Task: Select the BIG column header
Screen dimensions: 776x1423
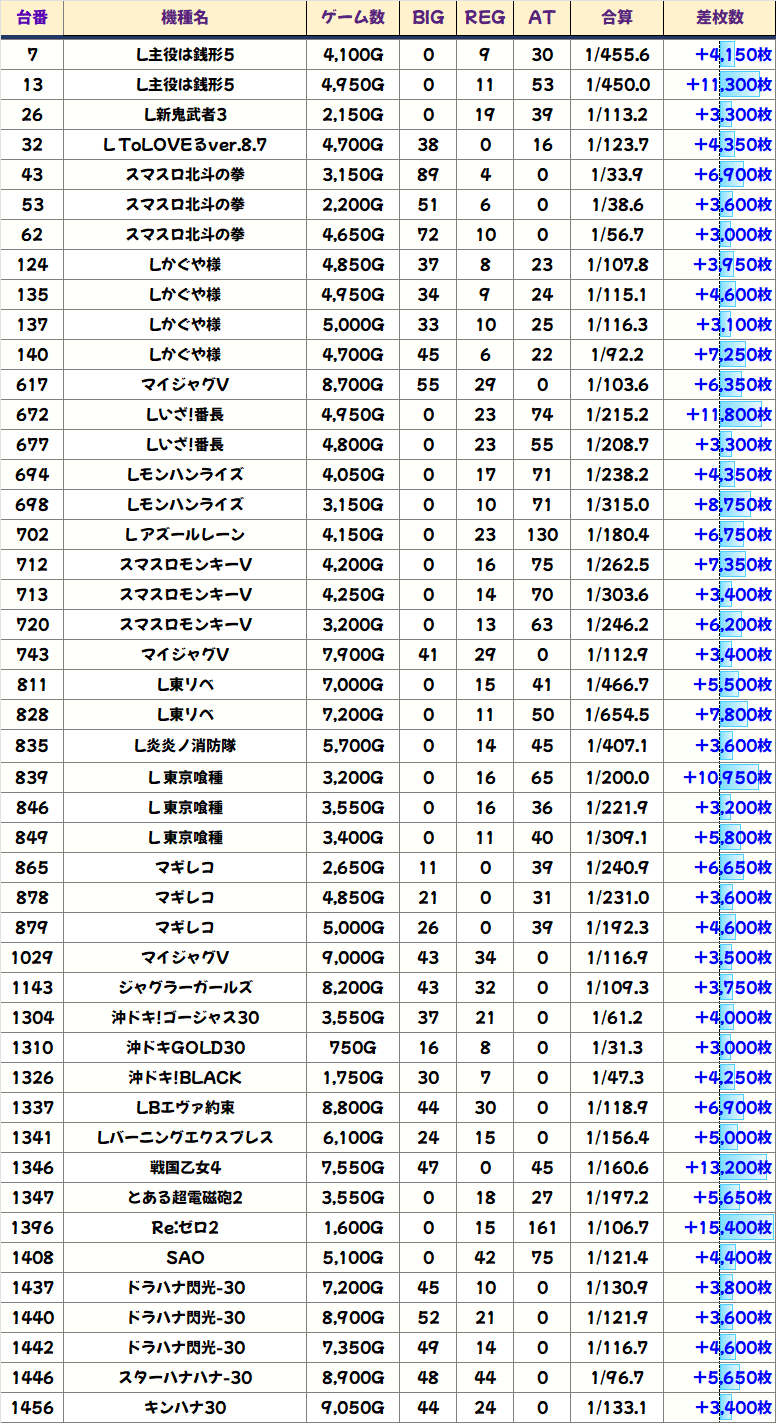Action: point(428,18)
